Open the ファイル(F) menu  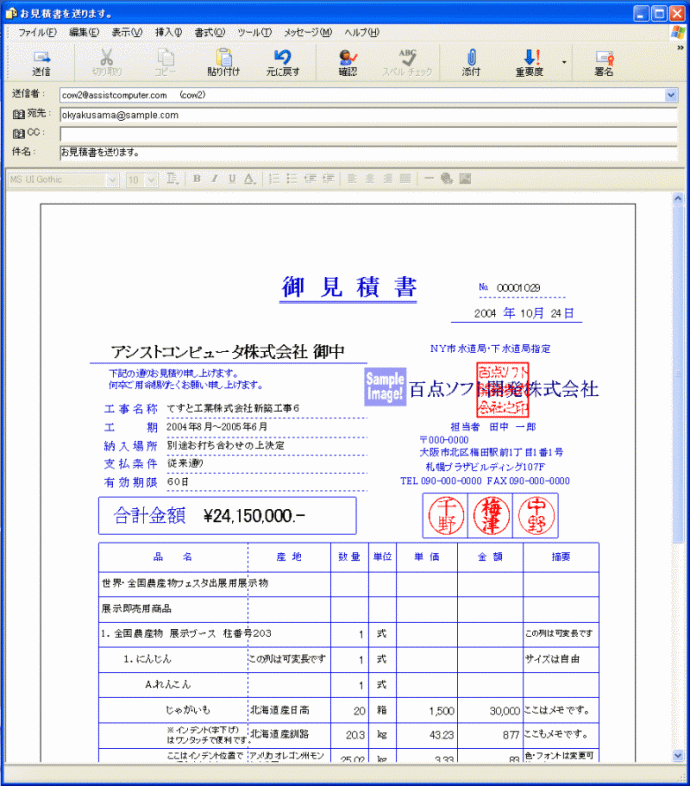click(x=38, y=33)
